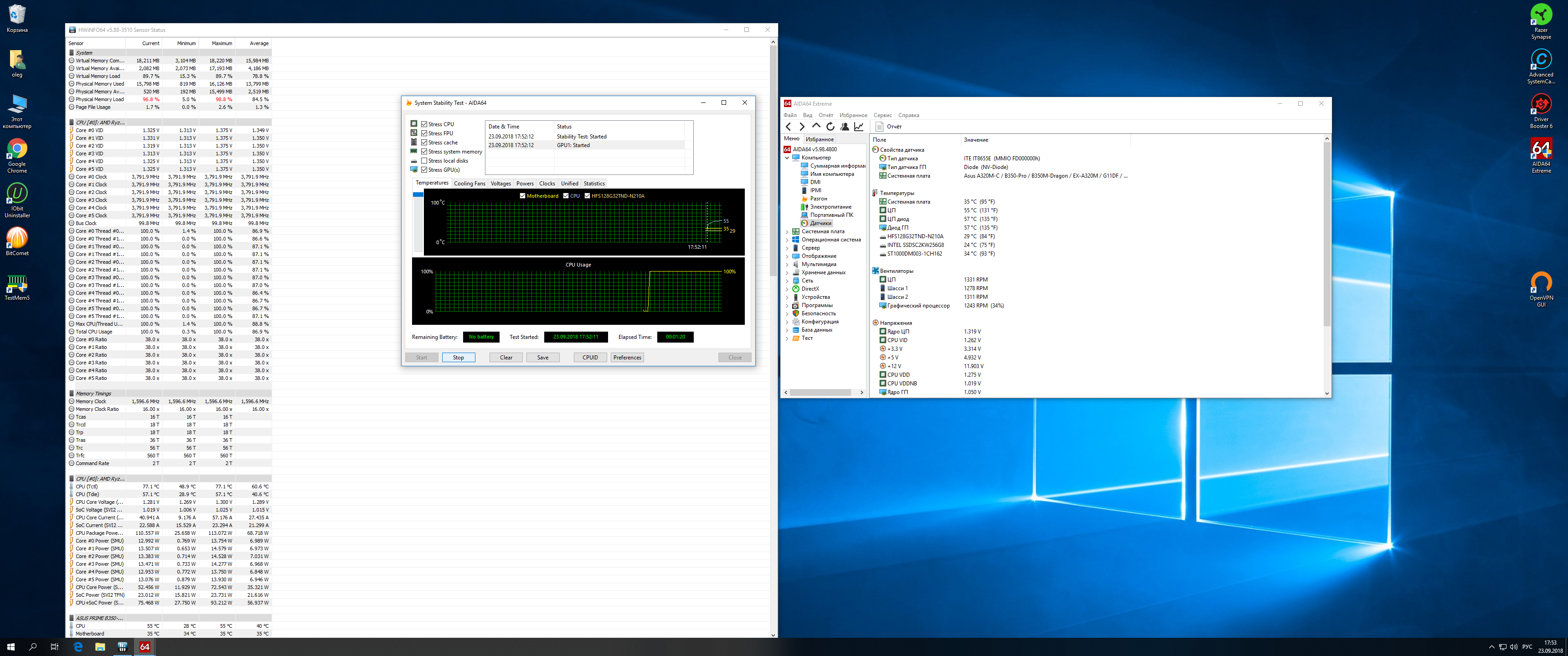Expand the Тест tree node
The image size is (1568, 656).
[787, 338]
